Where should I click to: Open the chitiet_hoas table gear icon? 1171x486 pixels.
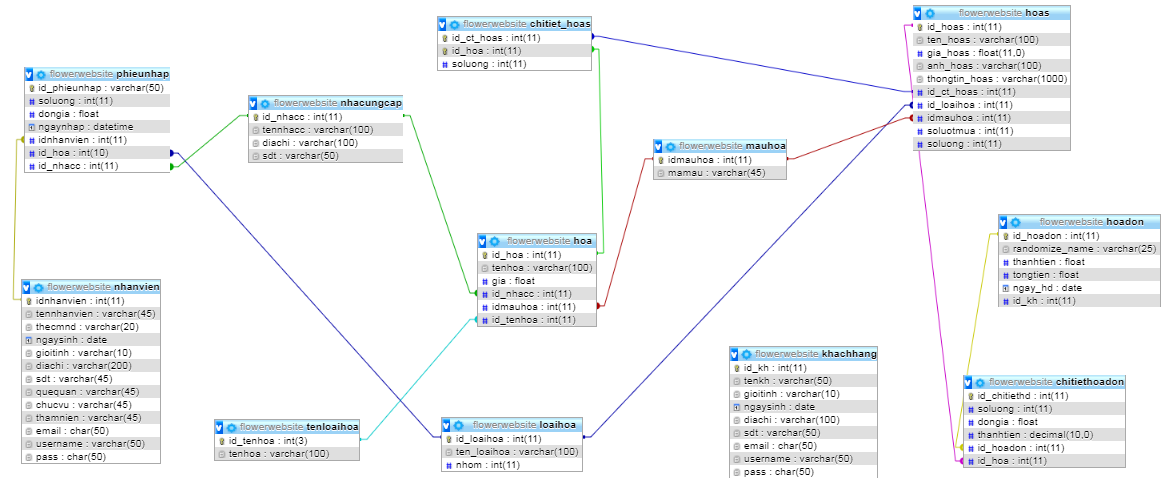coord(455,24)
